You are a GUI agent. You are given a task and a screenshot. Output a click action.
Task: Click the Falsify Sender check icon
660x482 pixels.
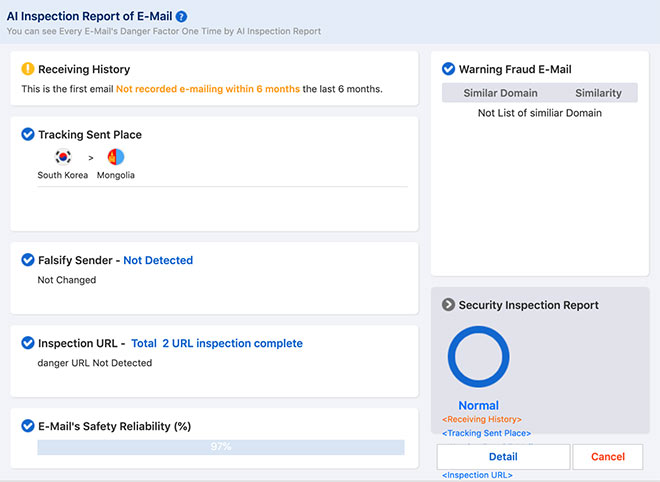tap(28, 260)
